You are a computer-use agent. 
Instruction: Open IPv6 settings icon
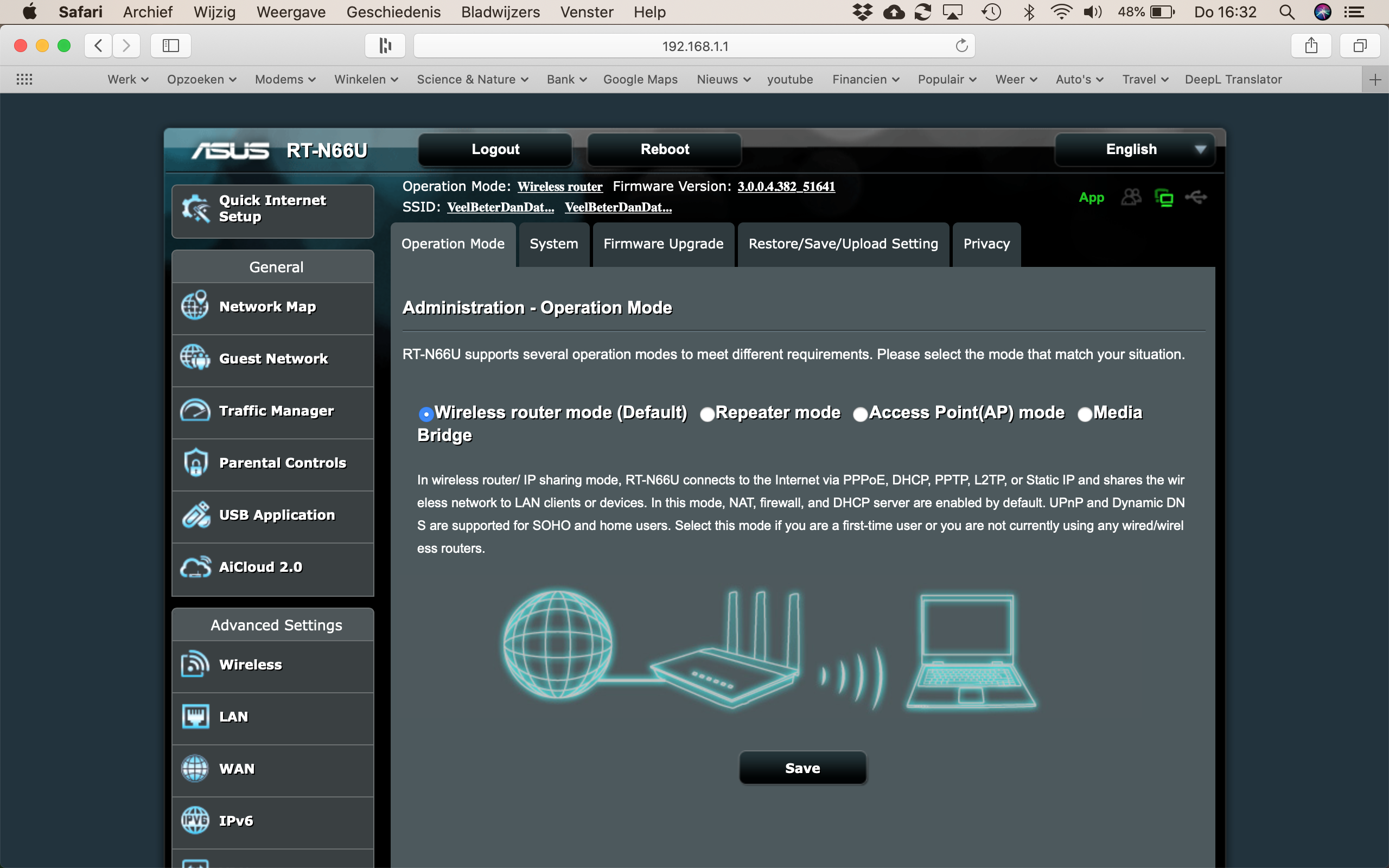(195, 820)
